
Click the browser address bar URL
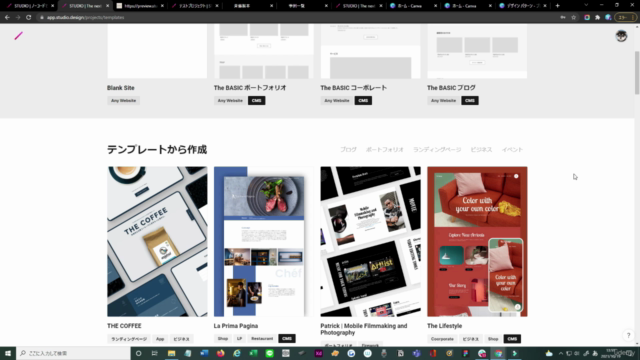(x=85, y=18)
